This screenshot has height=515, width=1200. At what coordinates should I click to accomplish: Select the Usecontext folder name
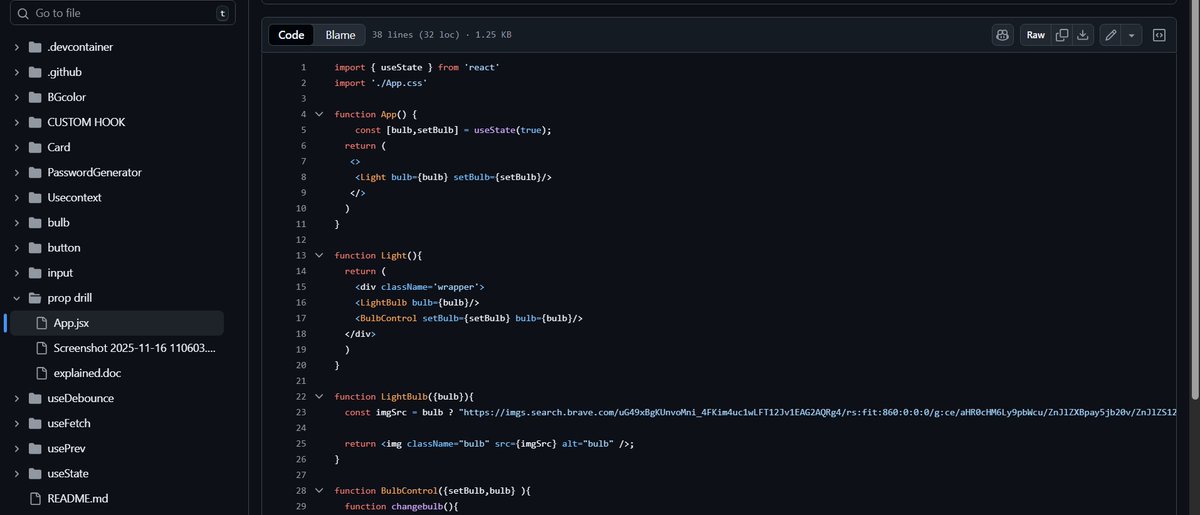pyautogui.click(x=75, y=197)
